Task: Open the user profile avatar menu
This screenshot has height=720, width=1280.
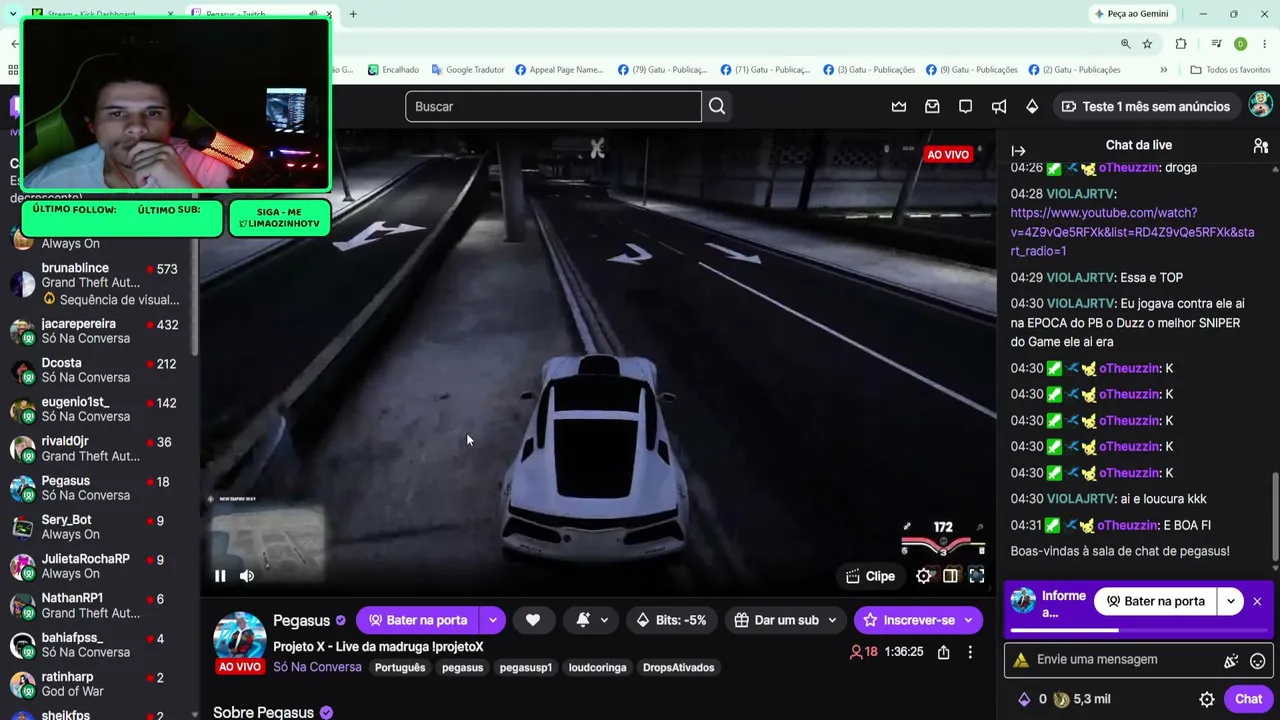Action: tap(1260, 105)
